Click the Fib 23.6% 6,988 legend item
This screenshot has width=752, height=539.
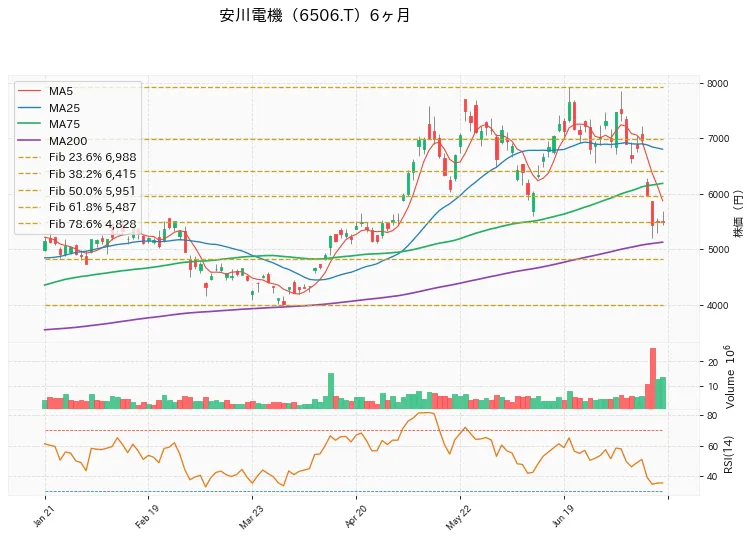click(x=77, y=157)
